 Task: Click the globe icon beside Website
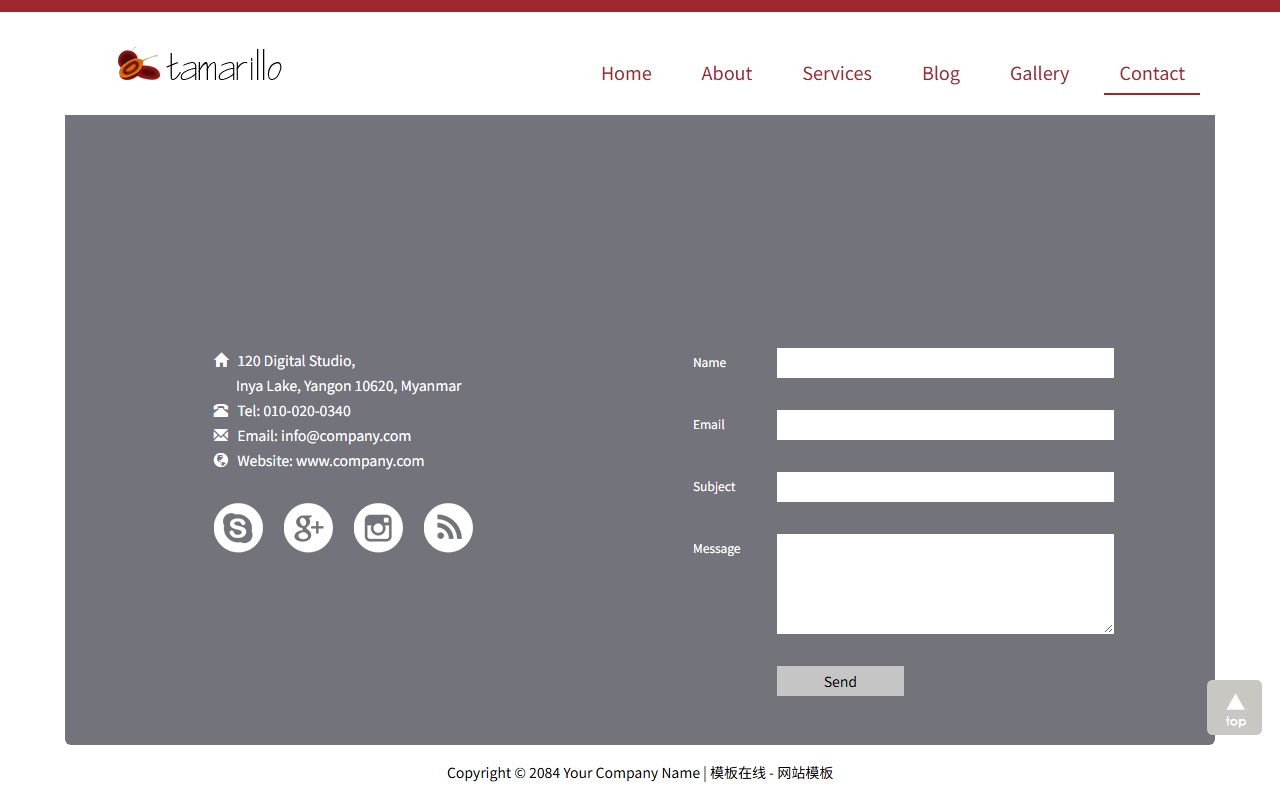[x=221, y=460]
